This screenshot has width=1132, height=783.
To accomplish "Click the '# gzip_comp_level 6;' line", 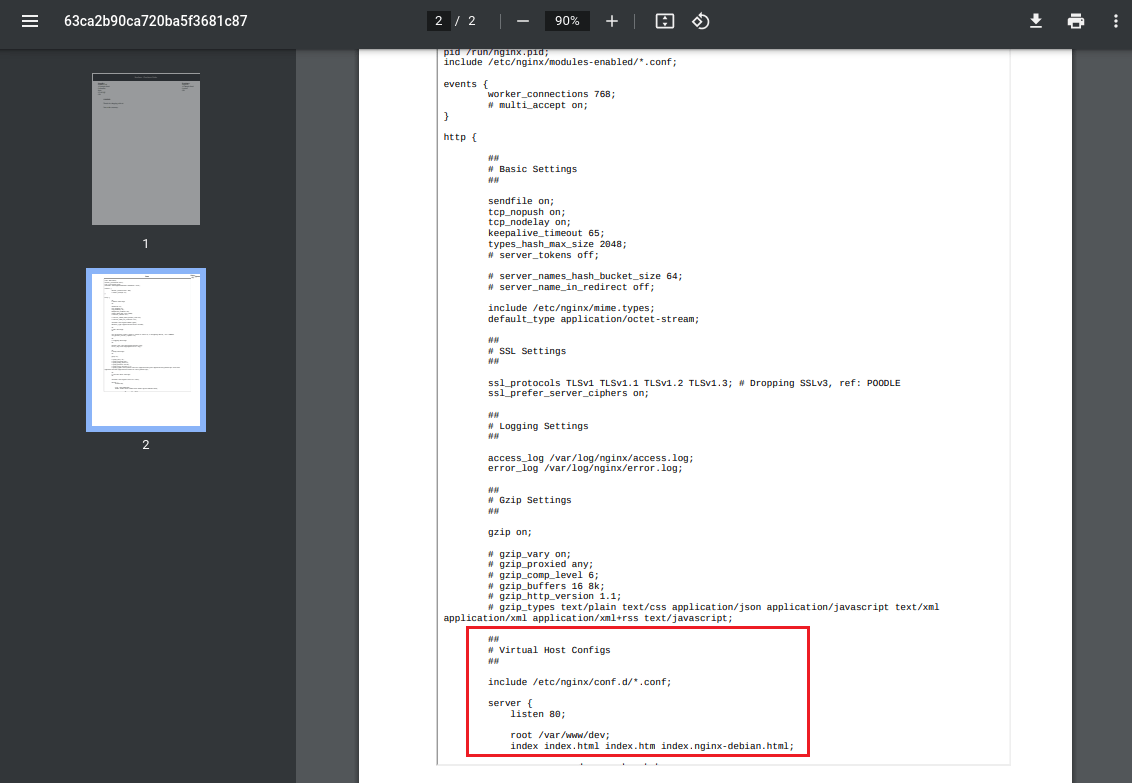I will point(543,575).
